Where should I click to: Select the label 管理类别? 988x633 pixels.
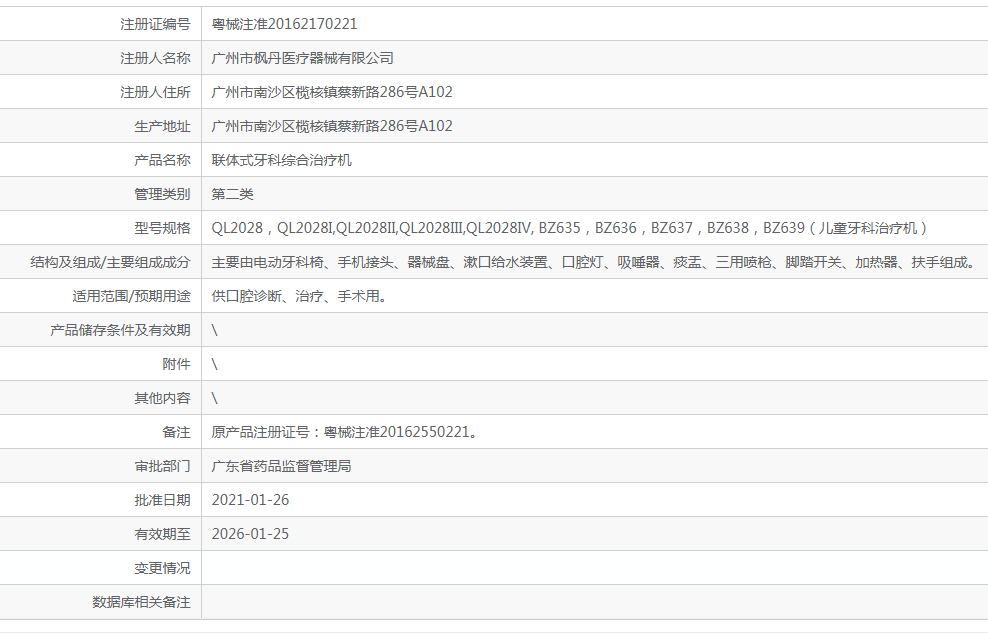pyautogui.click(x=162, y=194)
